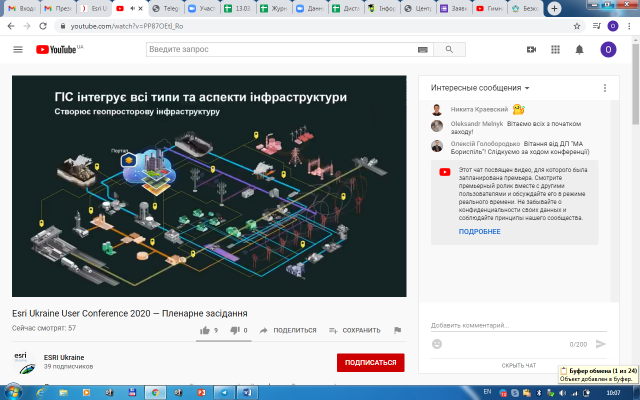Switch to the Gmail 'Входящие' tab
The height and width of the screenshot is (400, 640).
coord(22,8)
